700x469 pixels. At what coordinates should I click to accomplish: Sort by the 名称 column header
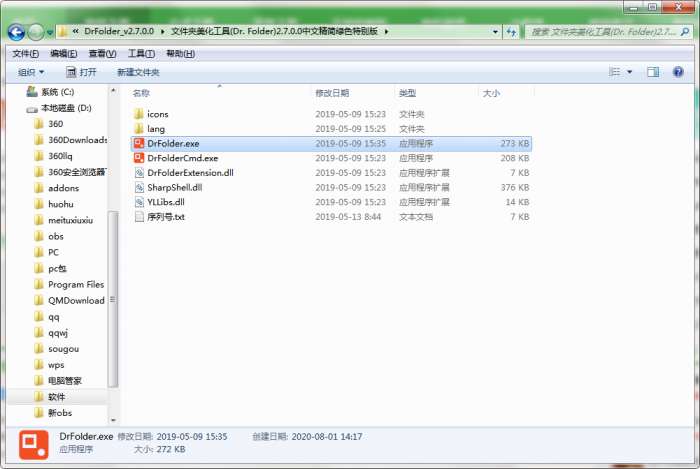pos(141,93)
